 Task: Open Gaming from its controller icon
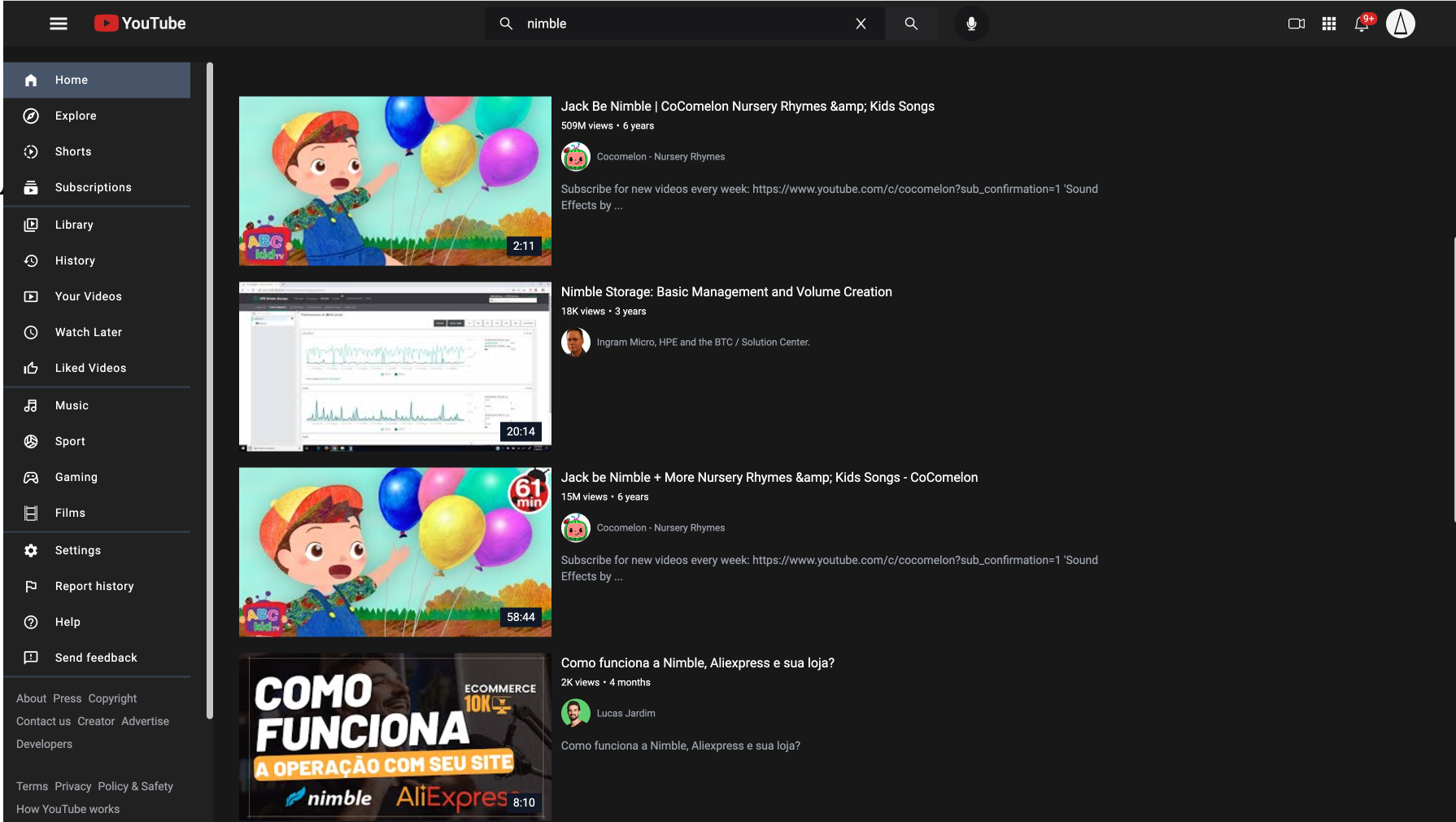point(30,477)
